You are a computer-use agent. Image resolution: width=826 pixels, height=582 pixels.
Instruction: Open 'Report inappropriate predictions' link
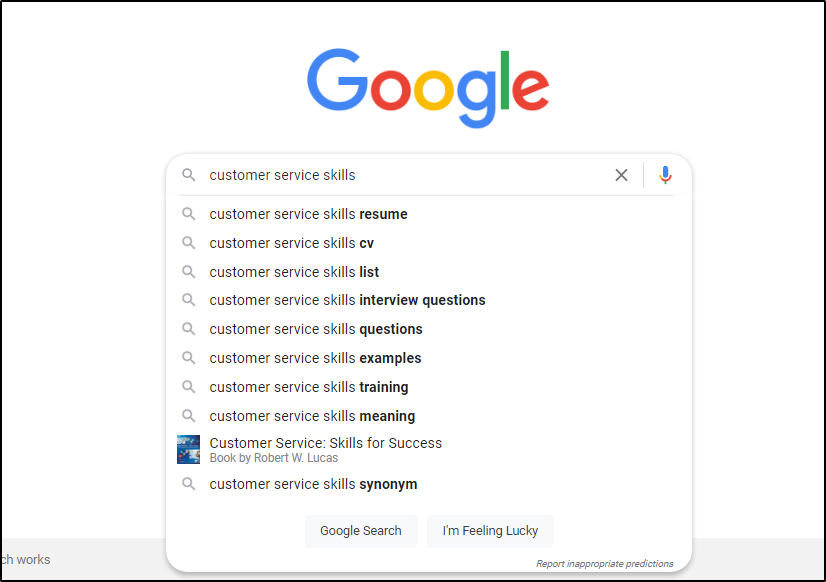pos(604,564)
